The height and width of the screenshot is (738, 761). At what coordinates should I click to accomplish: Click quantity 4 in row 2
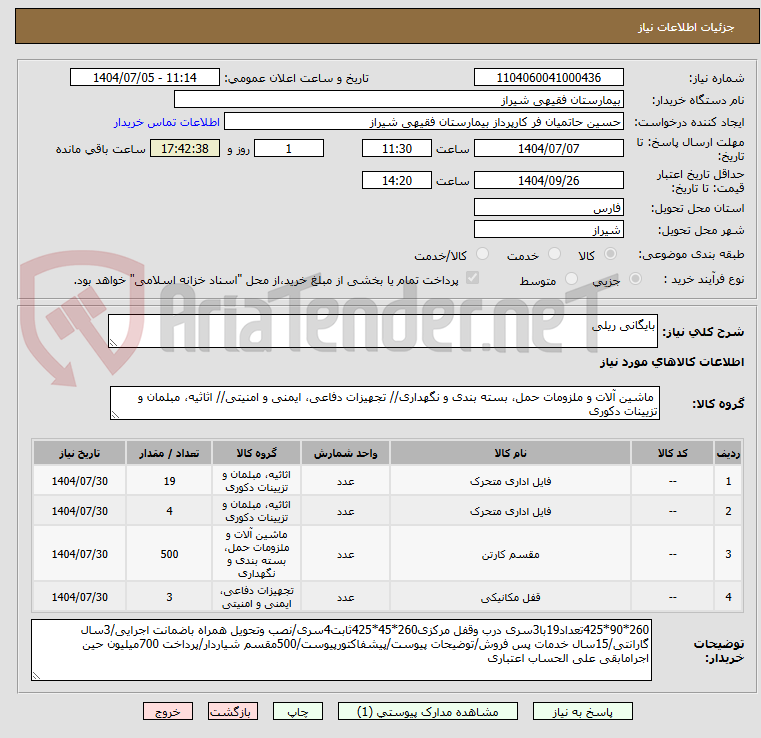point(169,511)
